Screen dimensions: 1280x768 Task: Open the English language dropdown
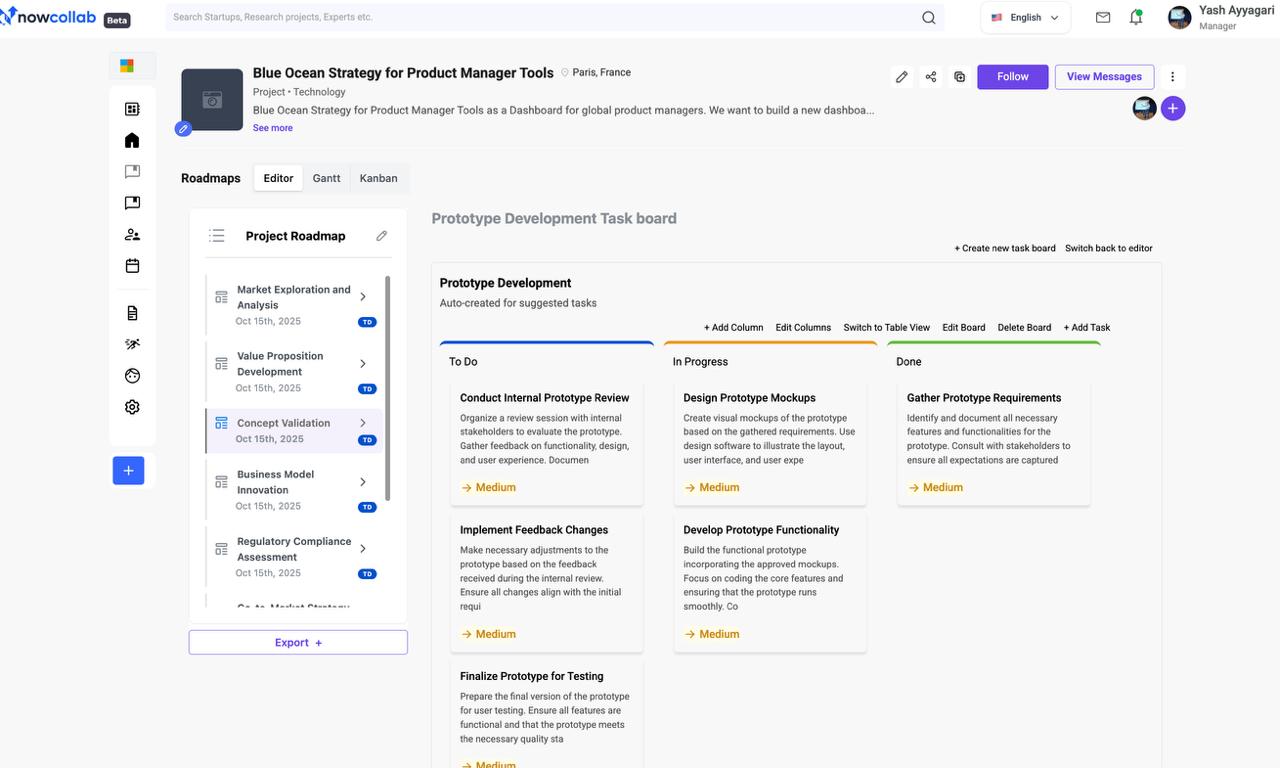click(1025, 17)
